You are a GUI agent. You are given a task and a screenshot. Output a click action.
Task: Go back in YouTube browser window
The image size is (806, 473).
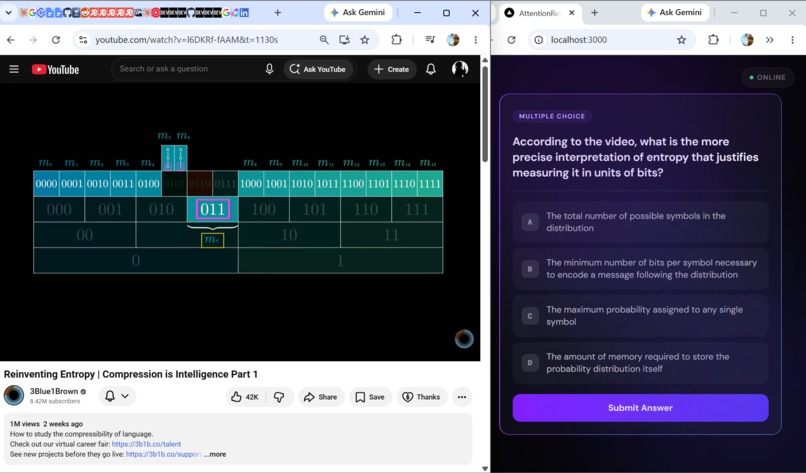point(11,40)
